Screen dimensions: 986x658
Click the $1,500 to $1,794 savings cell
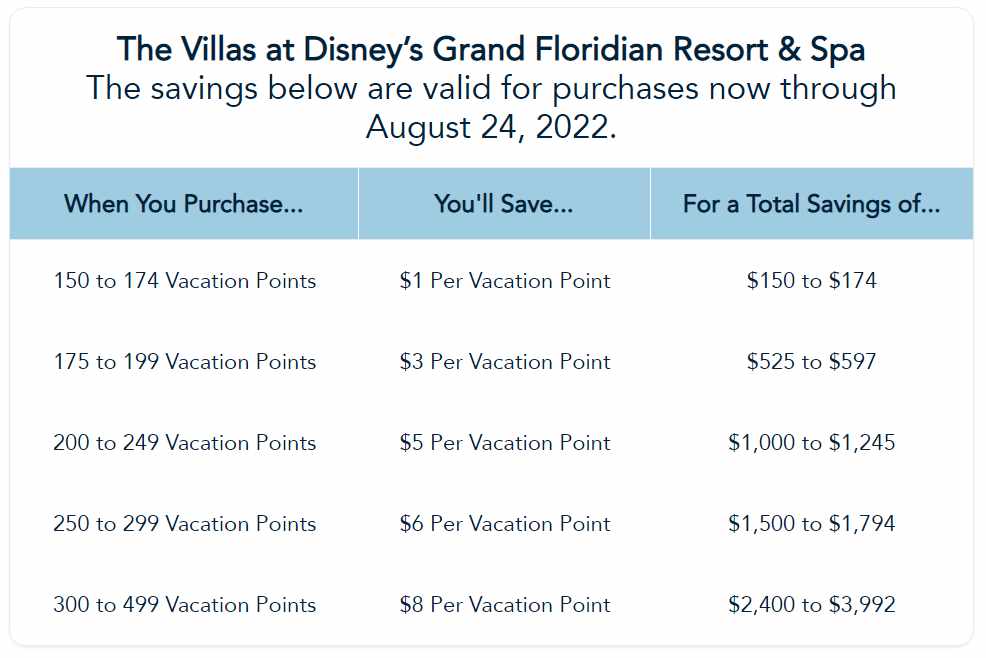[x=811, y=524]
